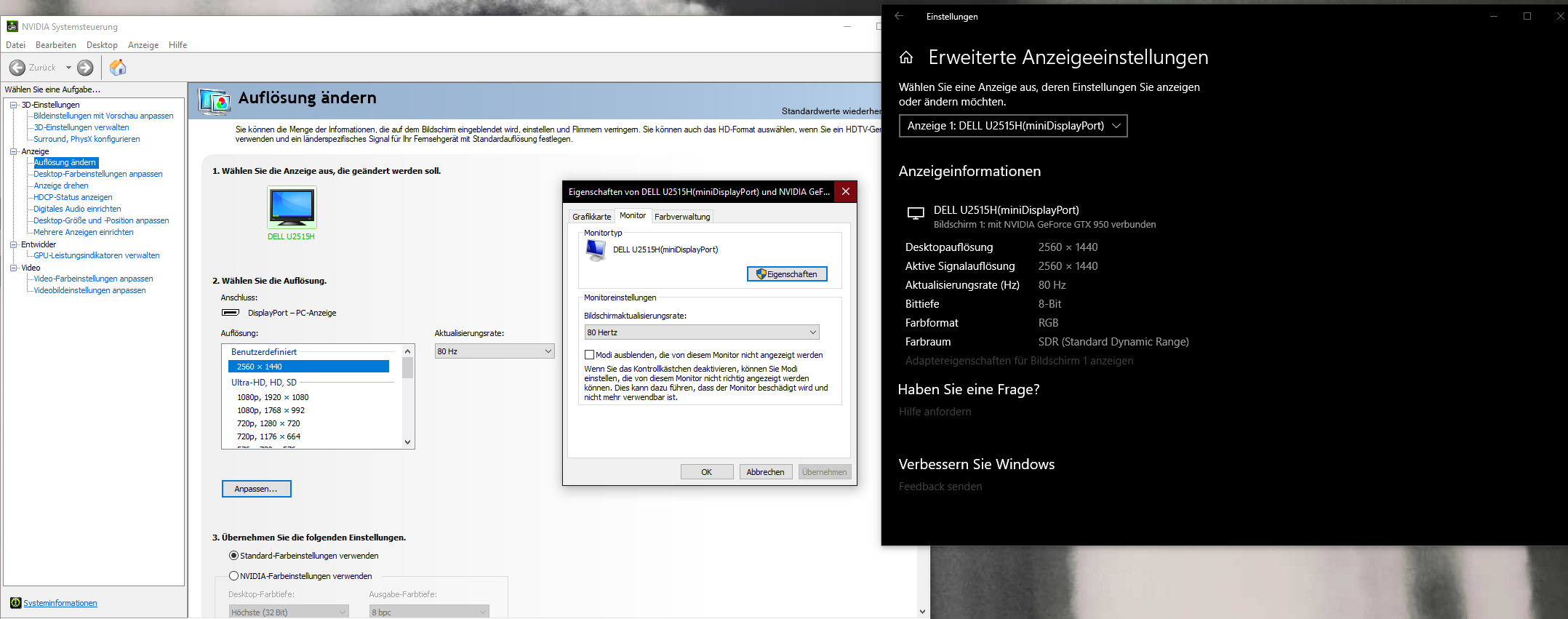Open the Anzeige 1 display selection dropdown
This screenshot has height=619, width=1568.
click(x=1013, y=126)
